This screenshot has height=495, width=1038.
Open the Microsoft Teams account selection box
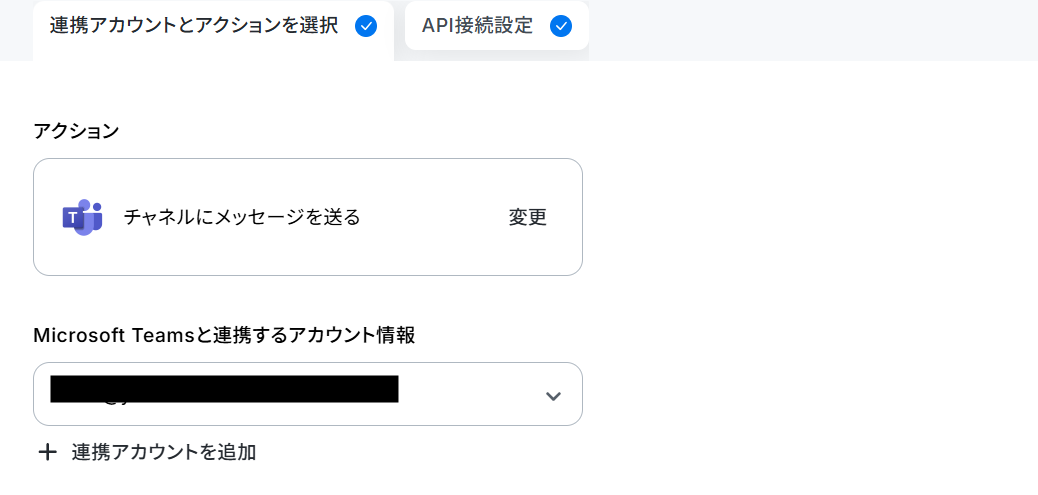click(x=308, y=394)
